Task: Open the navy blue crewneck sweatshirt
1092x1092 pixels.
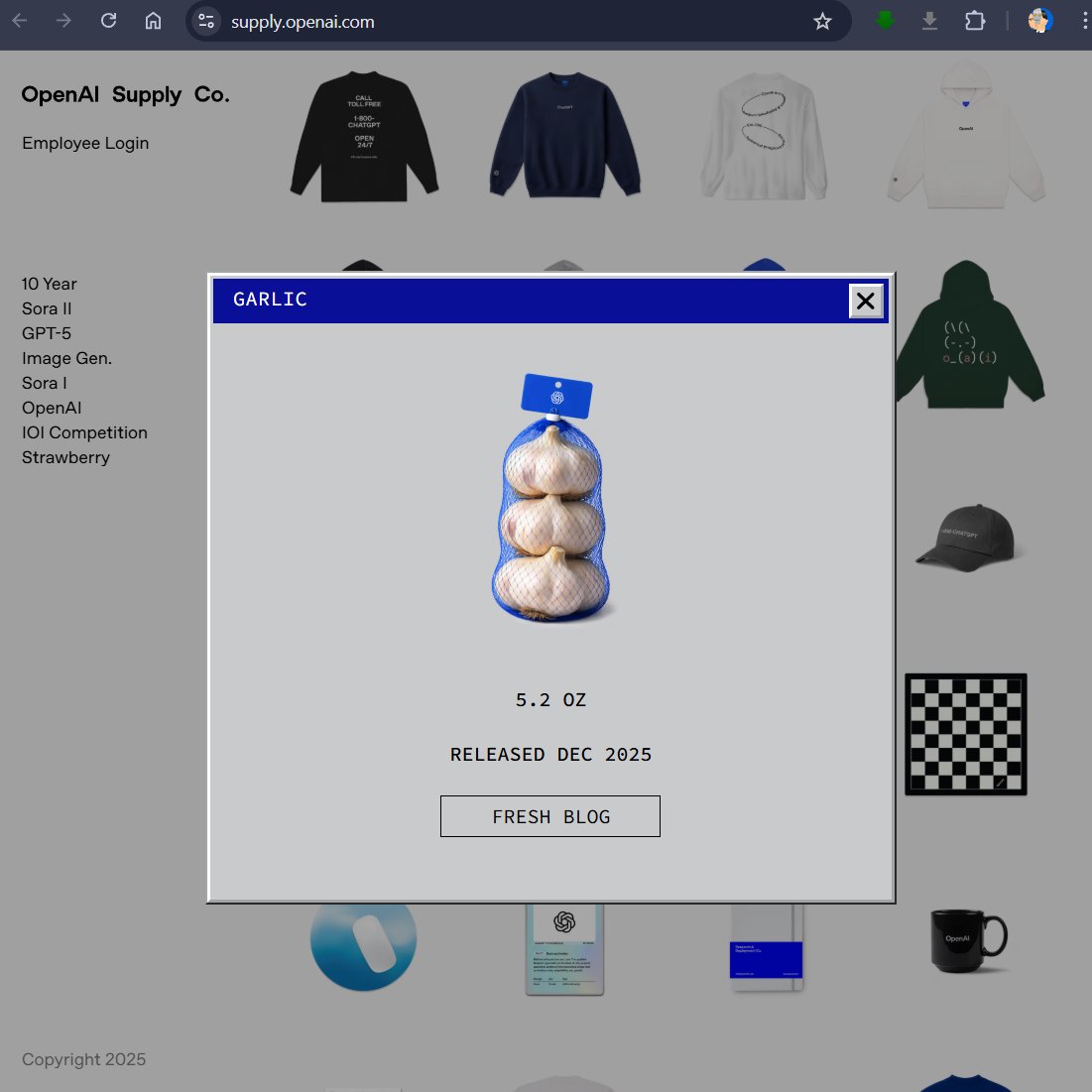Action: tap(564, 135)
